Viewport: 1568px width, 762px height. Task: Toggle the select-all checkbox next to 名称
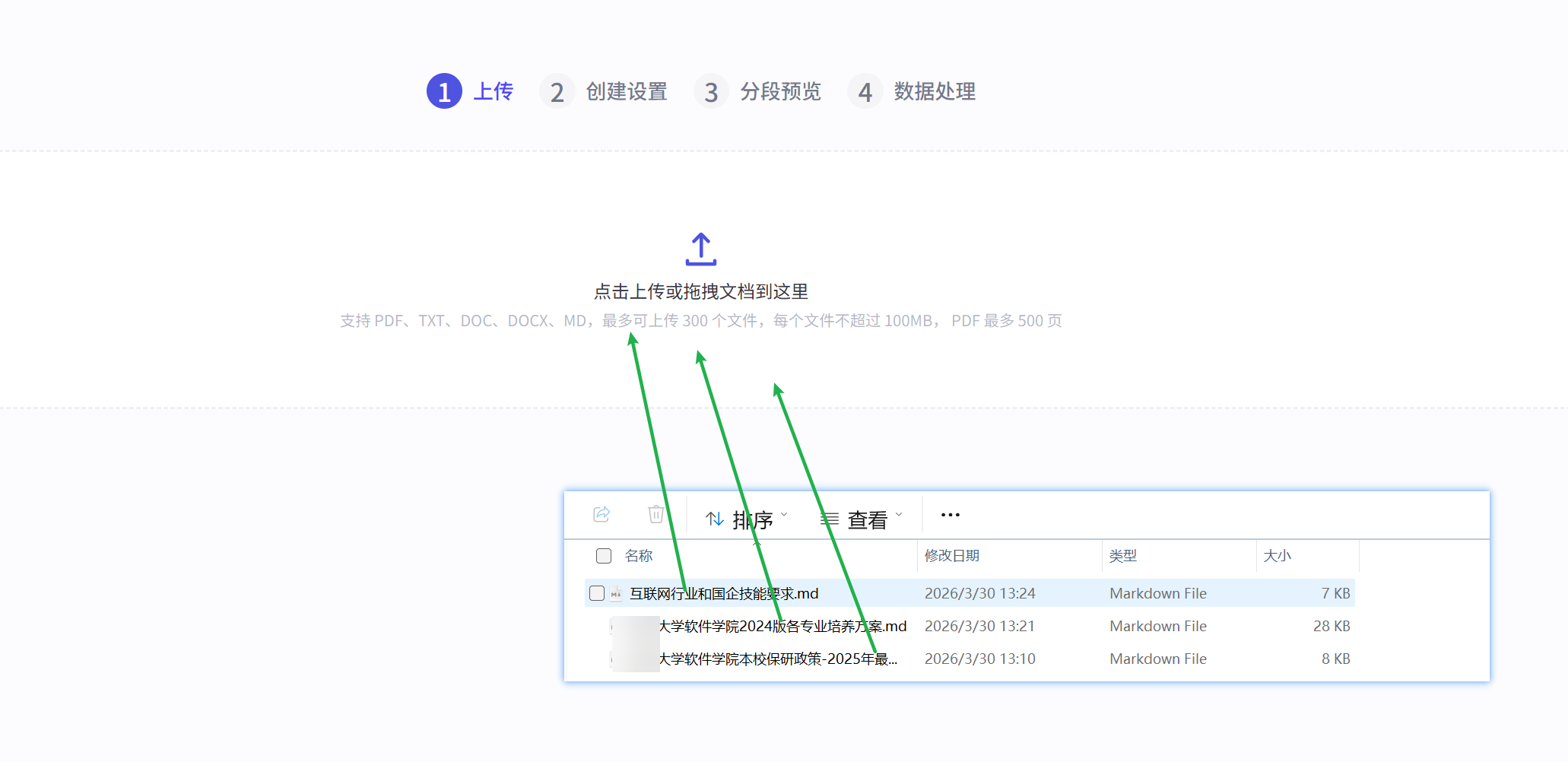(604, 556)
